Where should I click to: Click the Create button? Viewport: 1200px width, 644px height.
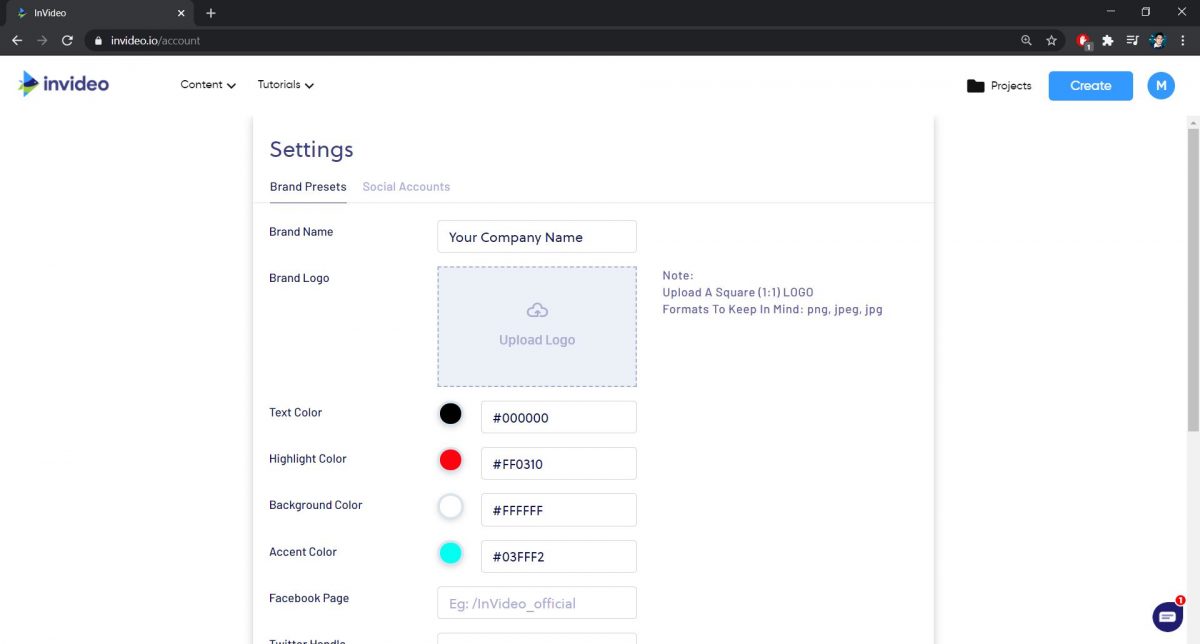[1090, 85]
